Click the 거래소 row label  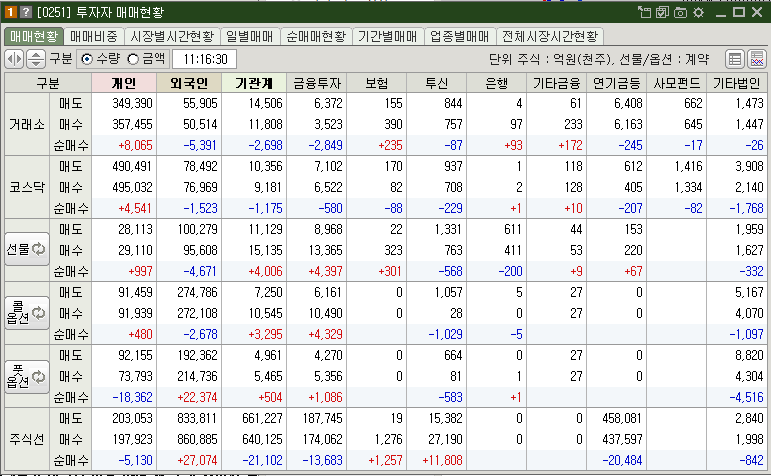[27, 124]
